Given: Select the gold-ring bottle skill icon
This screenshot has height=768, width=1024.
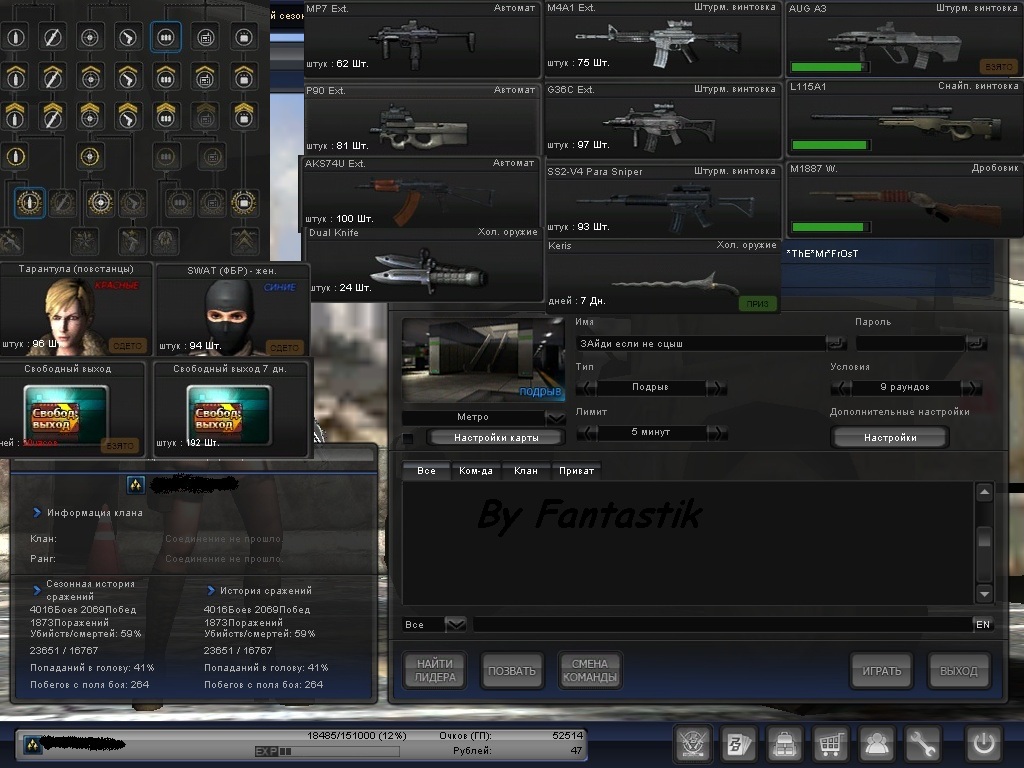Looking at the screenshot, I should click(x=16, y=157).
